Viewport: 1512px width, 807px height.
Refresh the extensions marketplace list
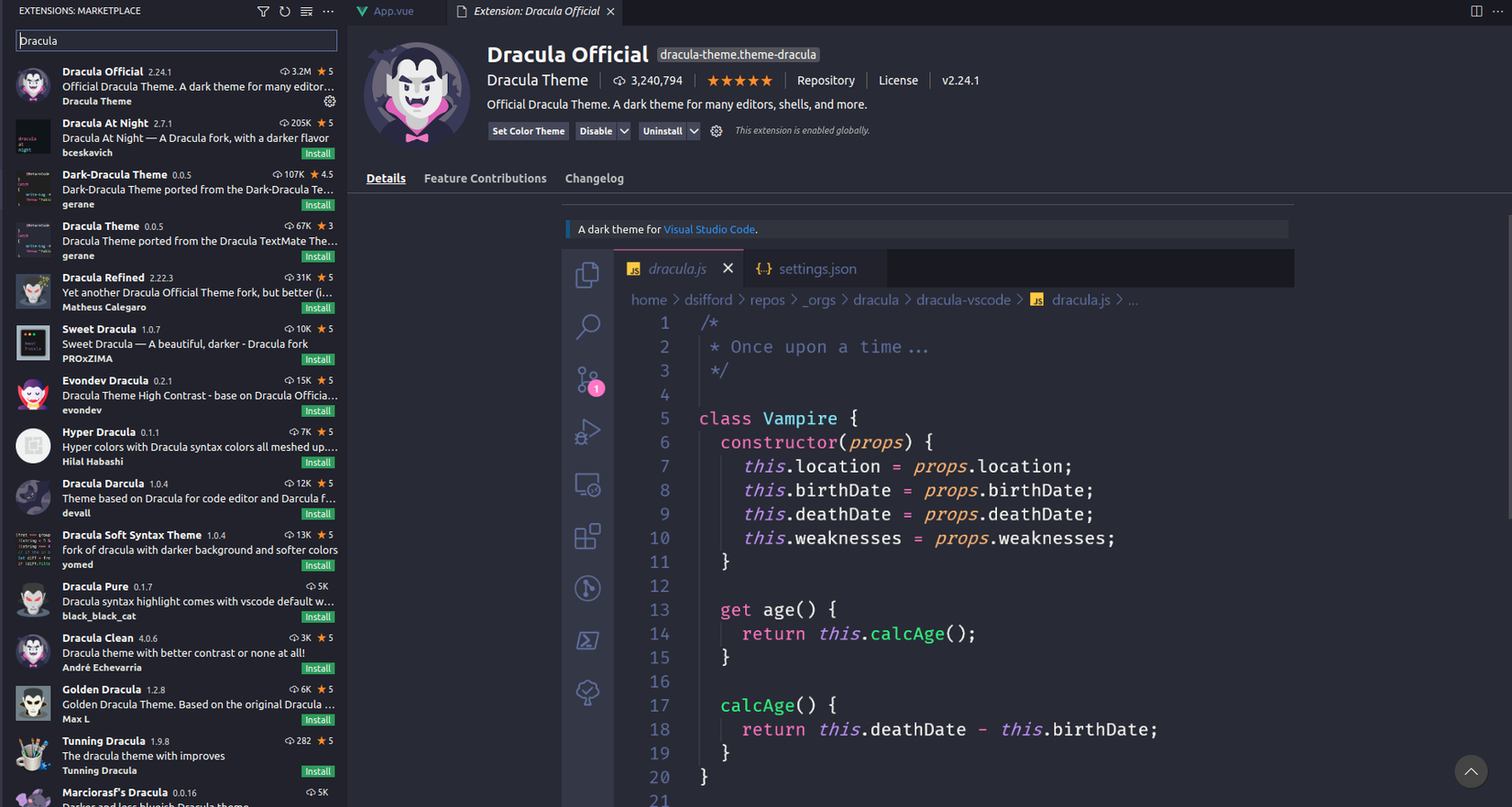point(285,12)
